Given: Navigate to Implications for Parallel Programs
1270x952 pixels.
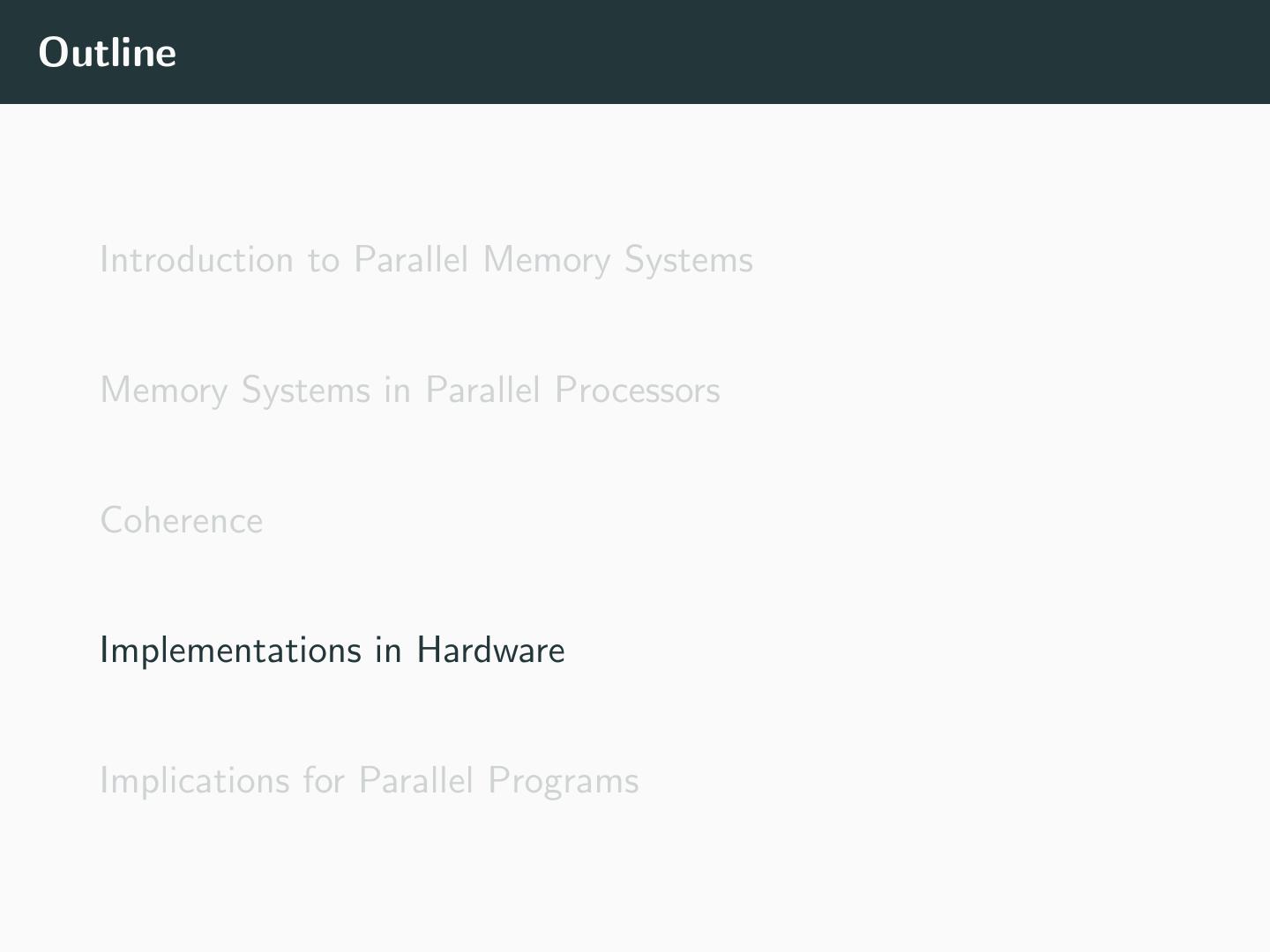Looking at the screenshot, I should coord(369,781).
